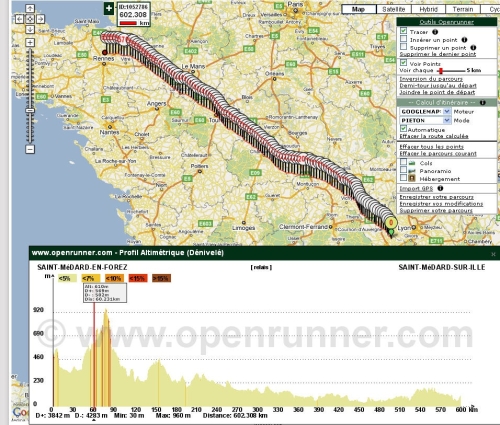
Task: Click the [relais] label in profile header
Action: pos(261,267)
